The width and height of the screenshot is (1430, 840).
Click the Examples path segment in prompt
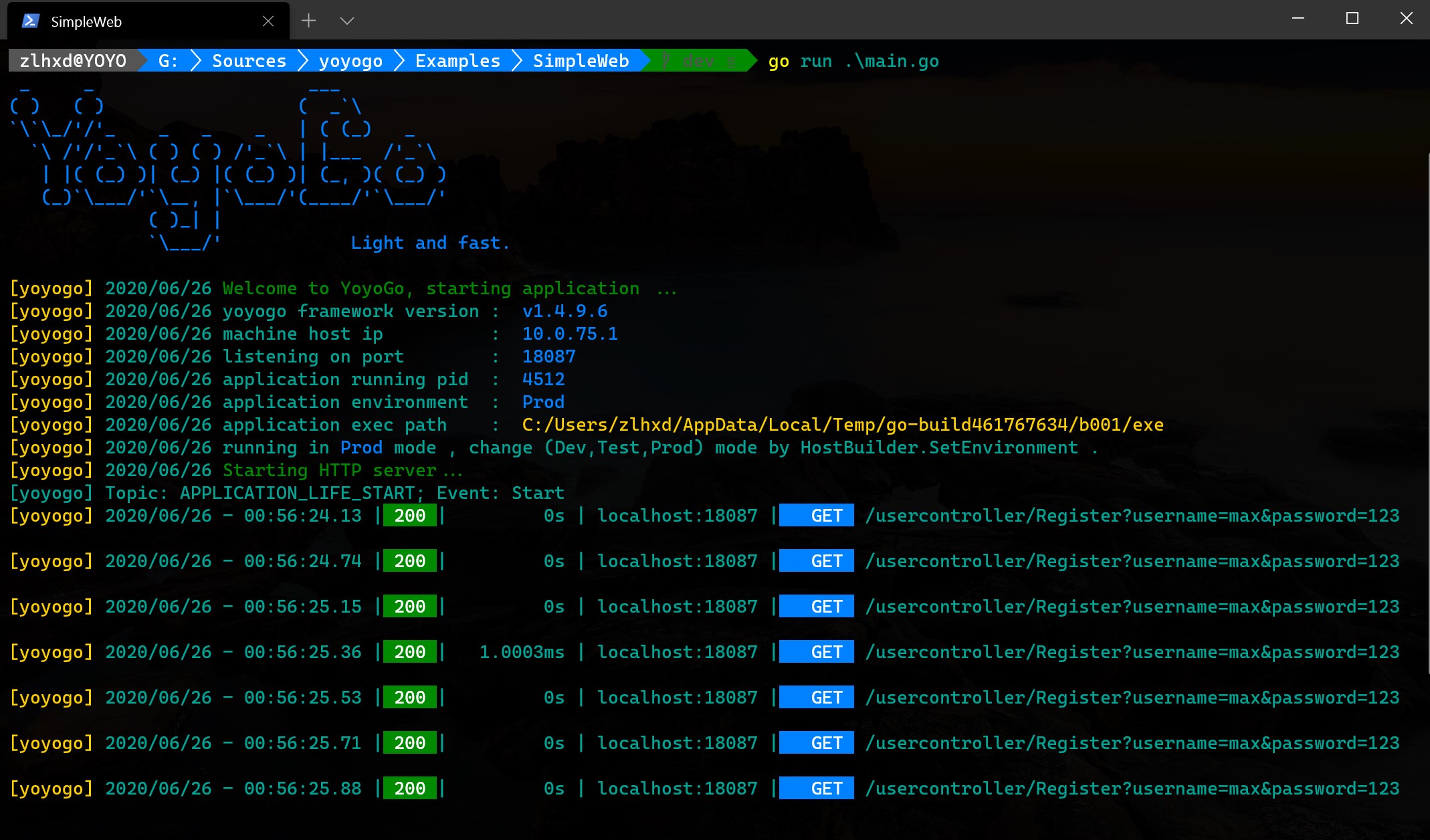[457, 61]
